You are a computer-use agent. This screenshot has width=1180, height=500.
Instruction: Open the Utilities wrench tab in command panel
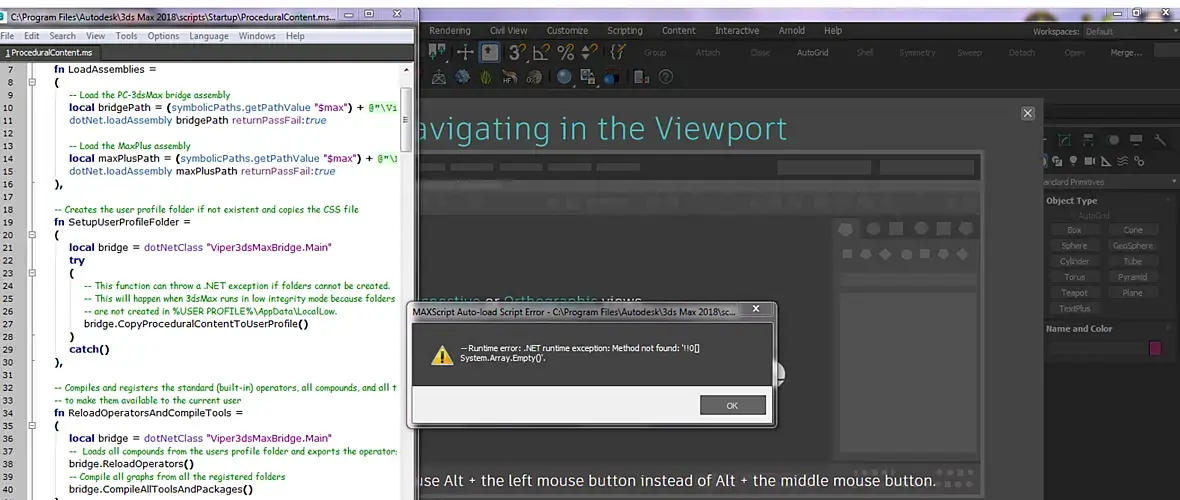[1160, 140]
